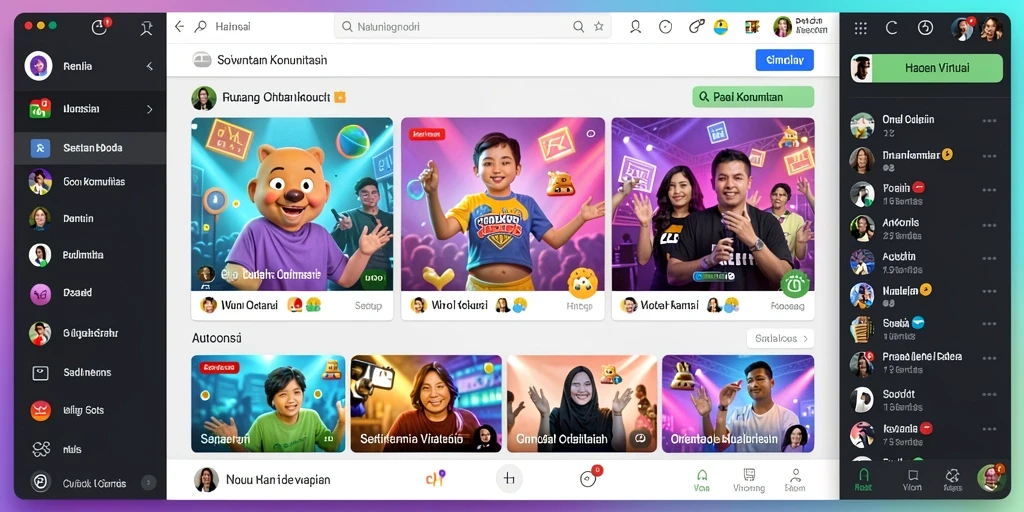Click the Renlia profile avatar
The width and height of the screenshot is (1024, 512).
(x=39, y=66)
